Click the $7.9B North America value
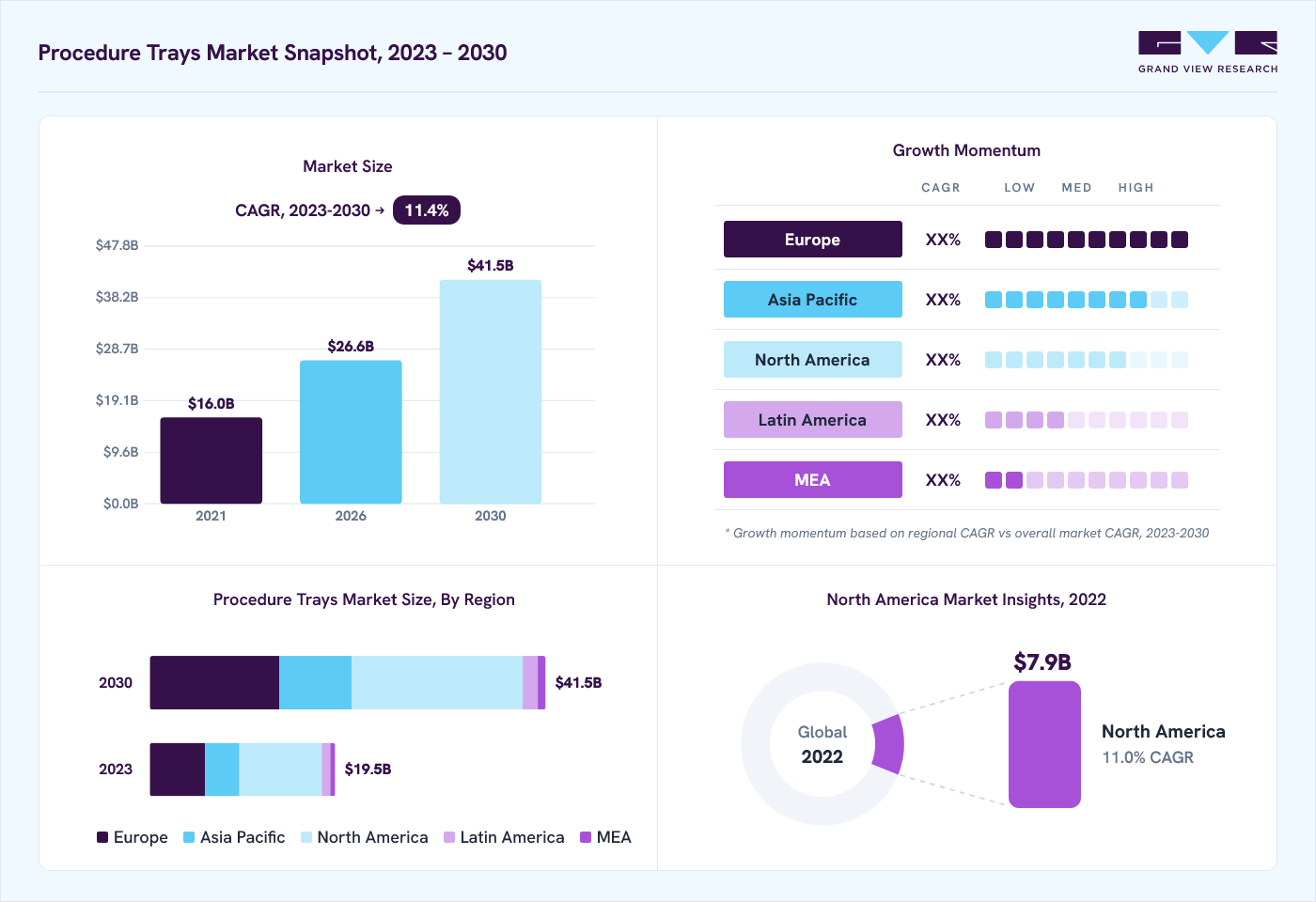Image resolution: width=1316 pixels, height=902 pixels. (x=1042, y=662)
